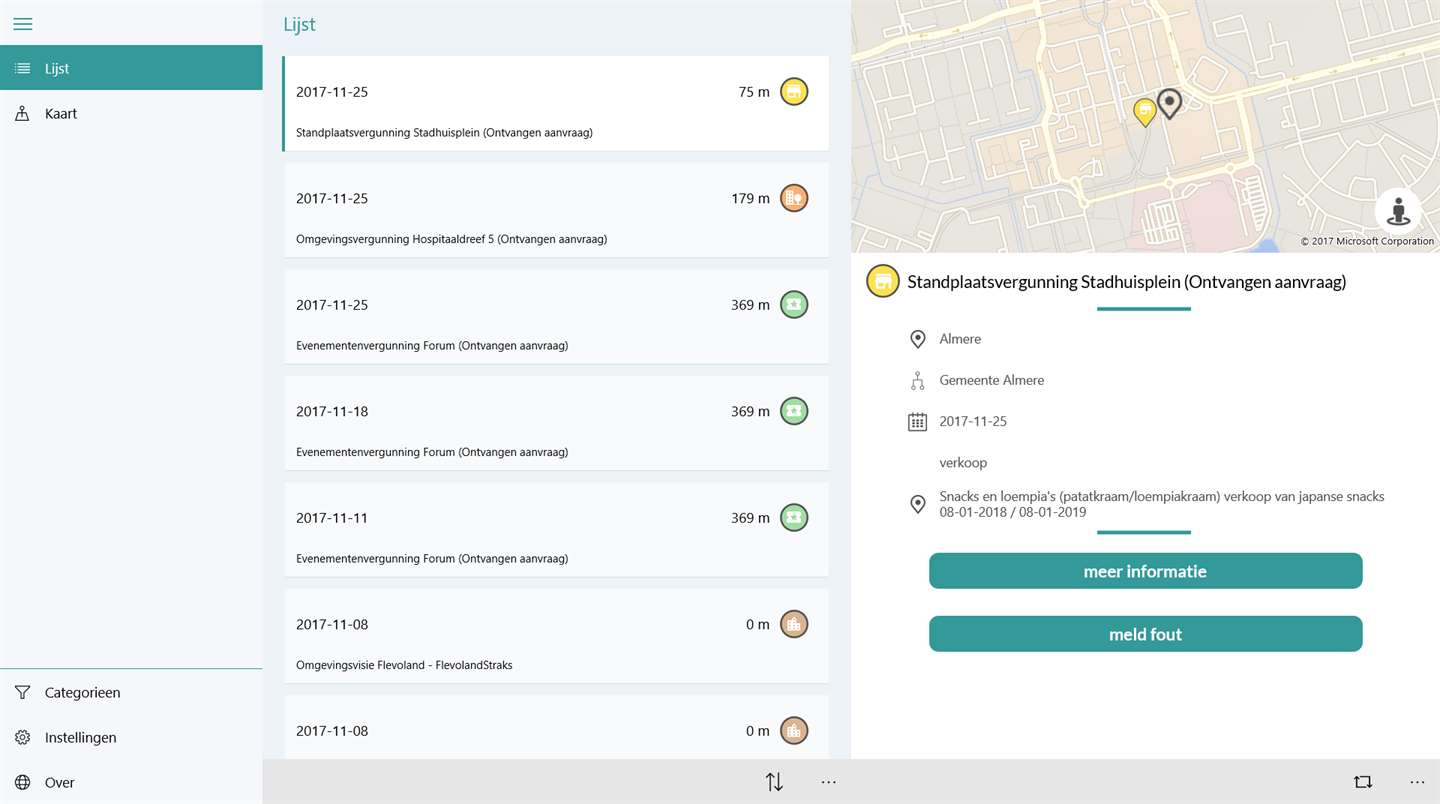This screenshot has width=1440, height=804.
Task: Click the gear icon beside Instellingen
Action: pyautogui.click(x=22, y=737)
